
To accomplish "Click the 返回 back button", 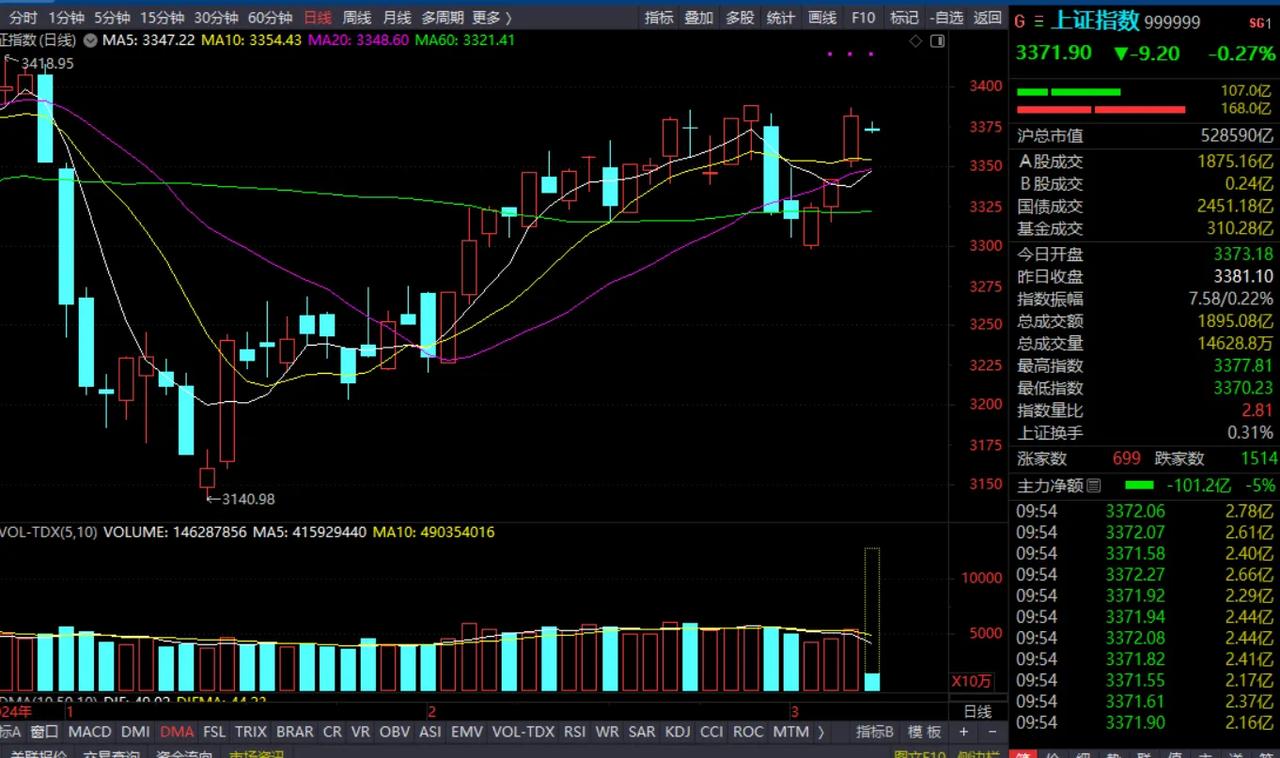I will [x=987, y=18].
